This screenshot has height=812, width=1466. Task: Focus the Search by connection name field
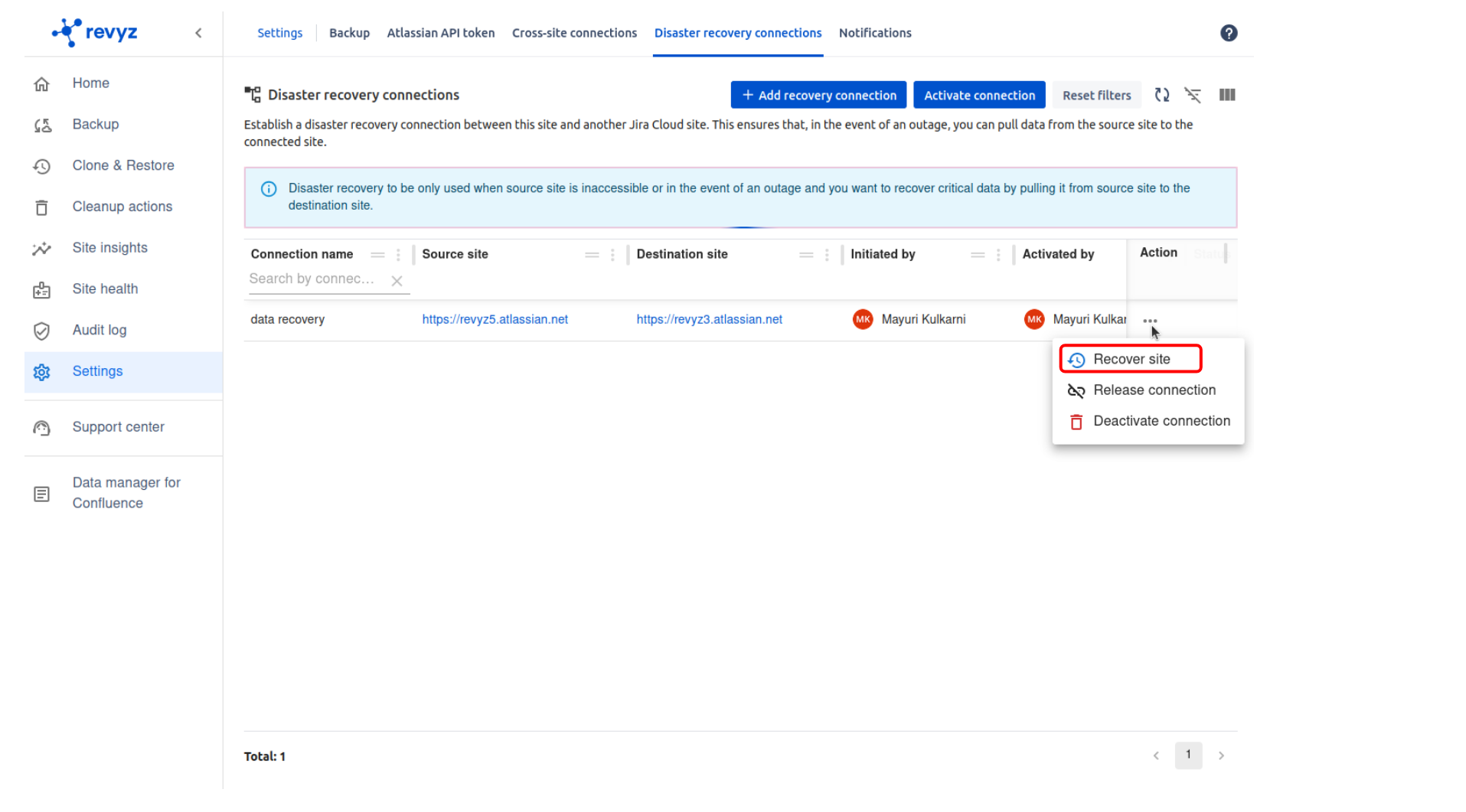pos(314,279)
